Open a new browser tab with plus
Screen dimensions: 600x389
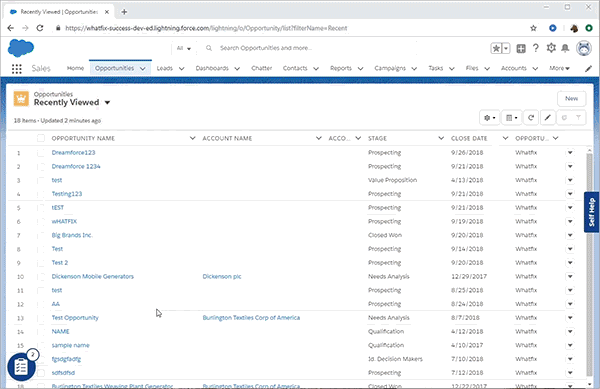click(x=124, y=12)
